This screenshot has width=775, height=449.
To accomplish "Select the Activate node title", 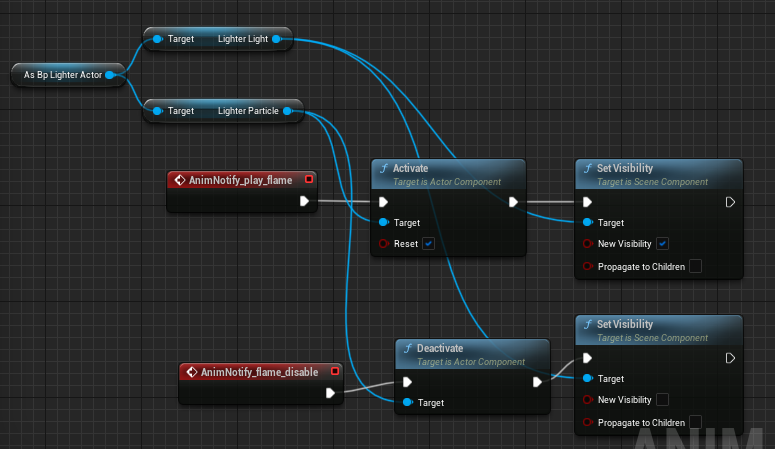I will [410, 168].
